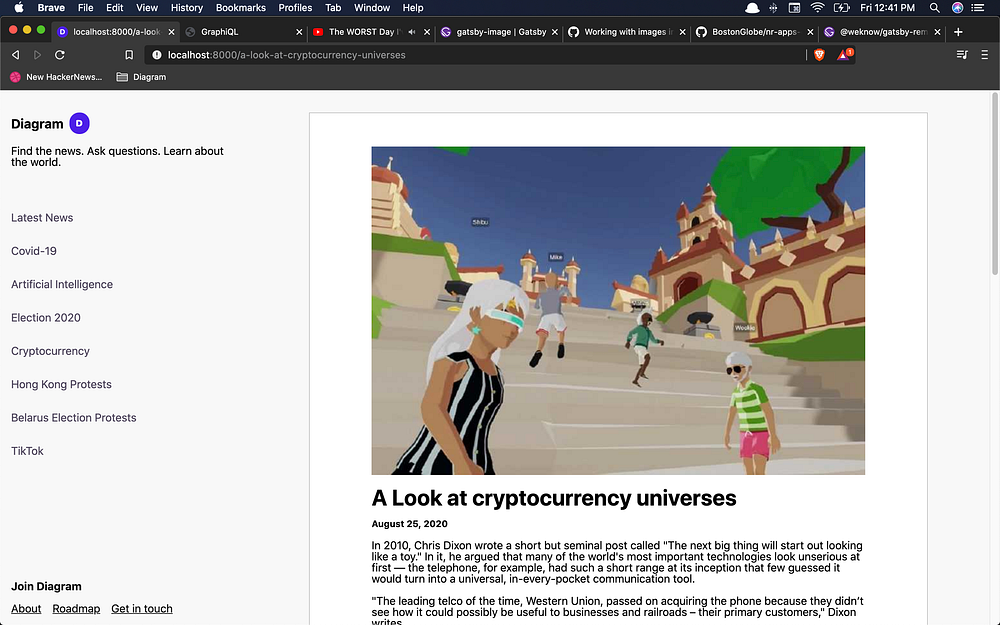
Task: Open the Apple menu
Action: pyautogui.click(x=18, y=8)
